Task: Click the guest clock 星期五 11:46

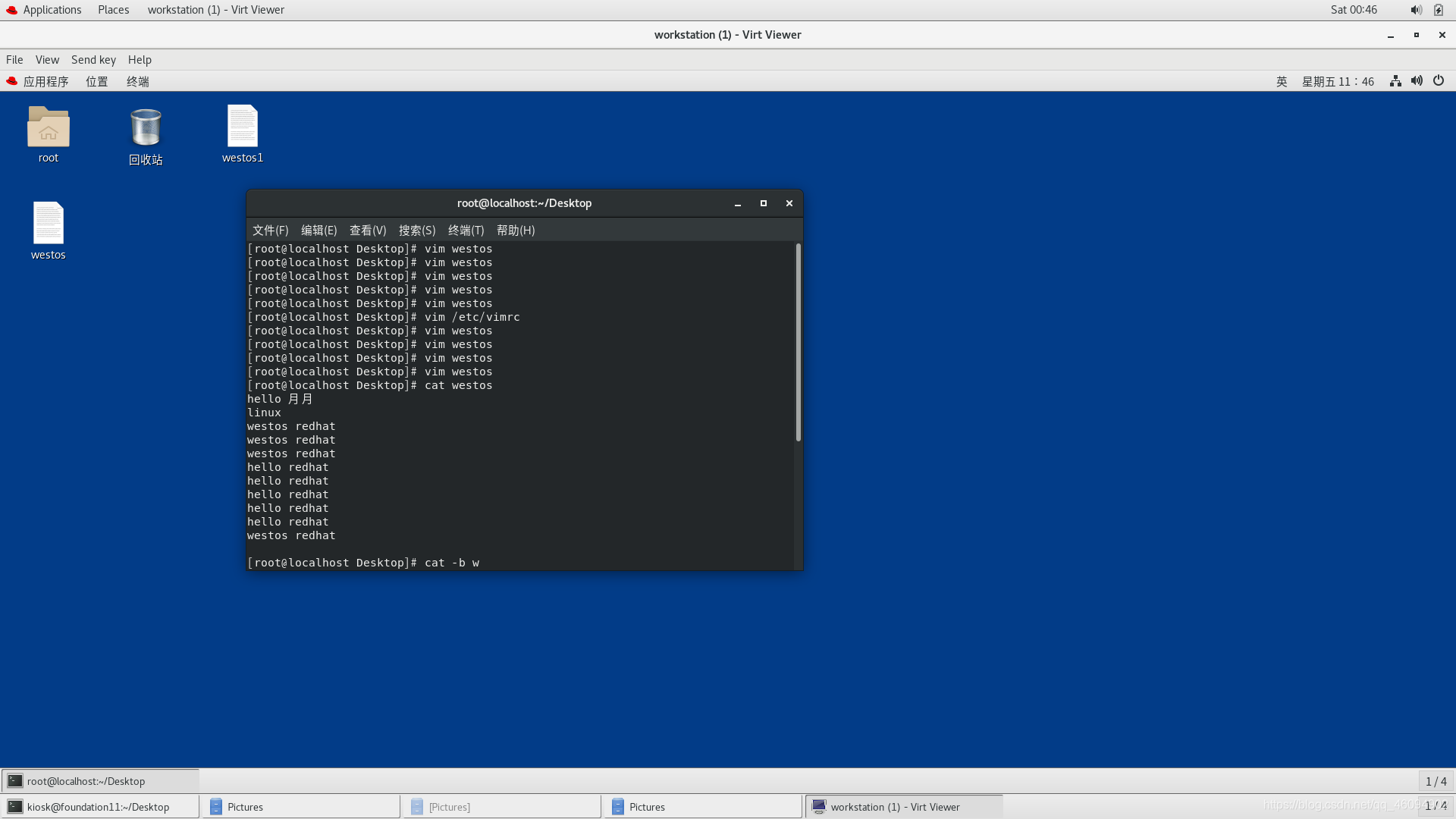Action: coord(1338,81)
